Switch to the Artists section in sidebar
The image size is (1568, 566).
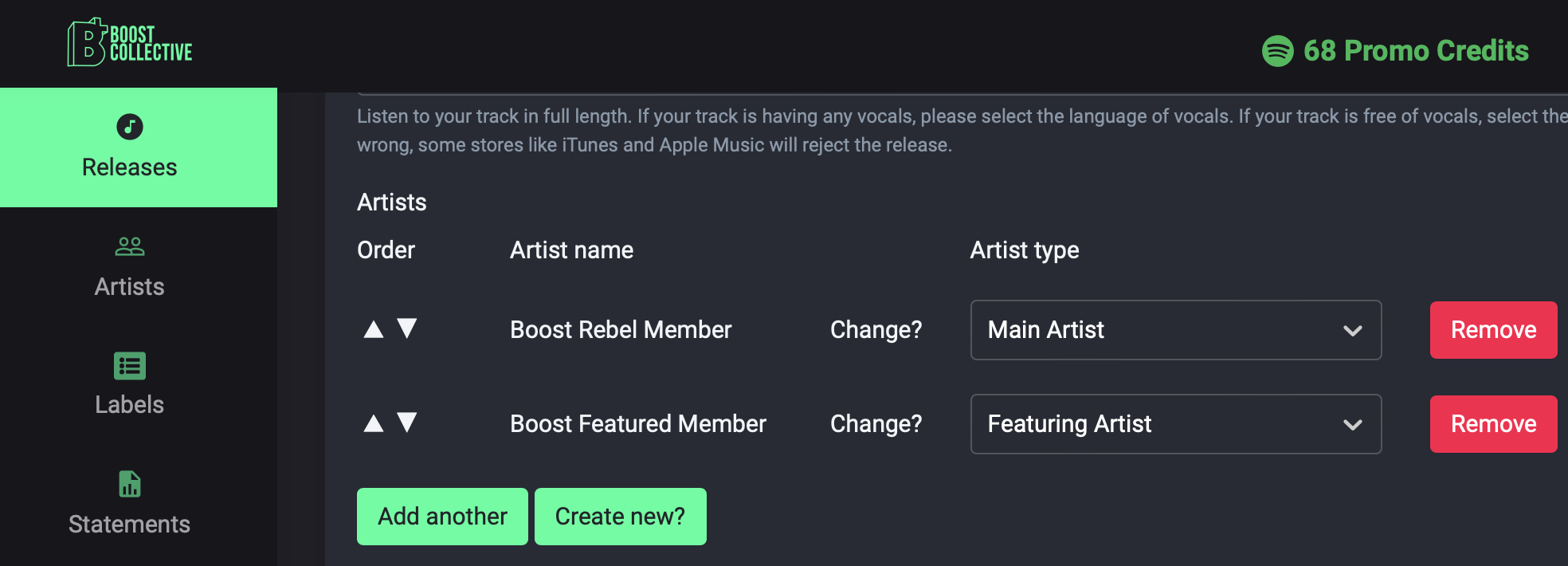click(x=129, y=286)
